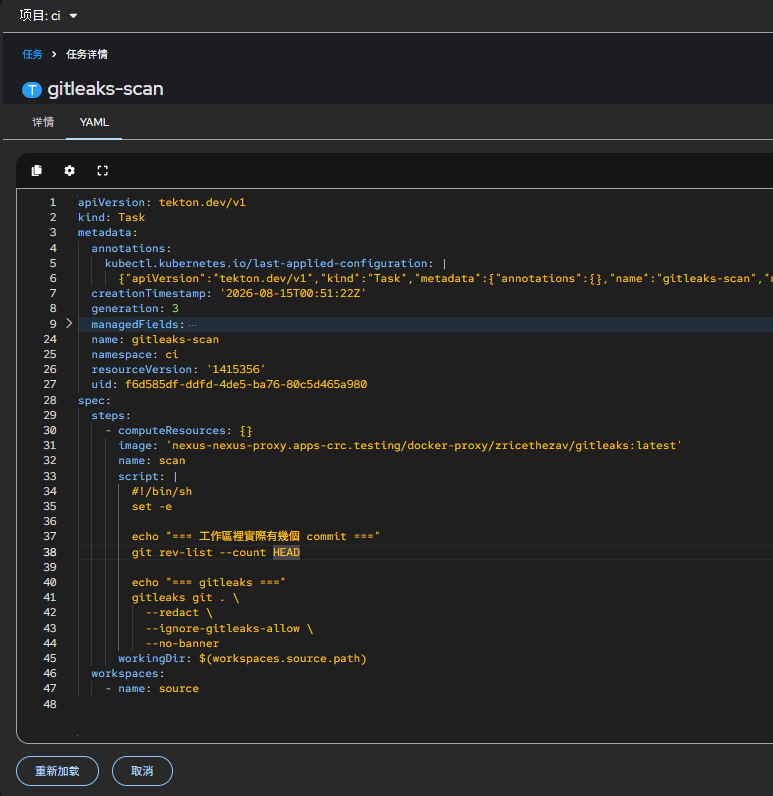Click the '- name: source' line
The height and width of the screenshot is (796, 773).
(152, 689)
